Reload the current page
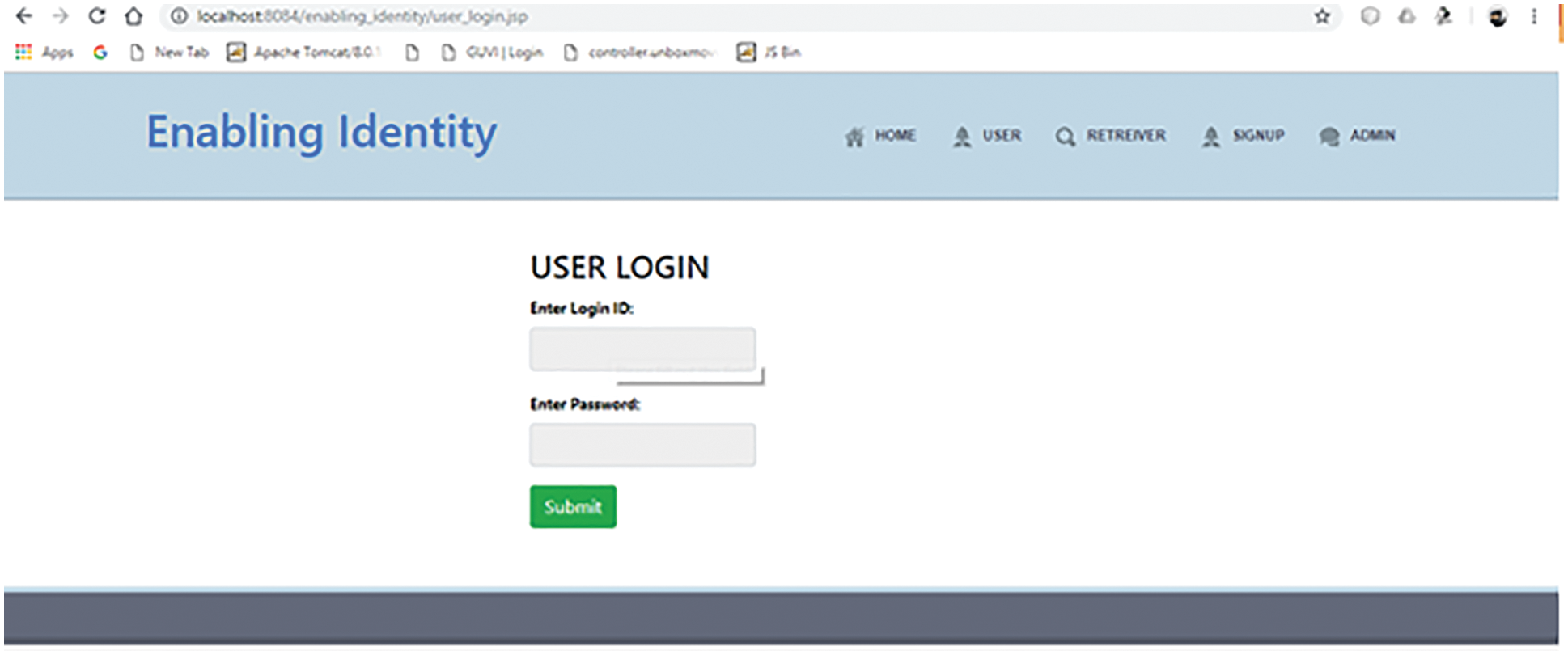Screen dimensions: 1568x655 [97, 16]
